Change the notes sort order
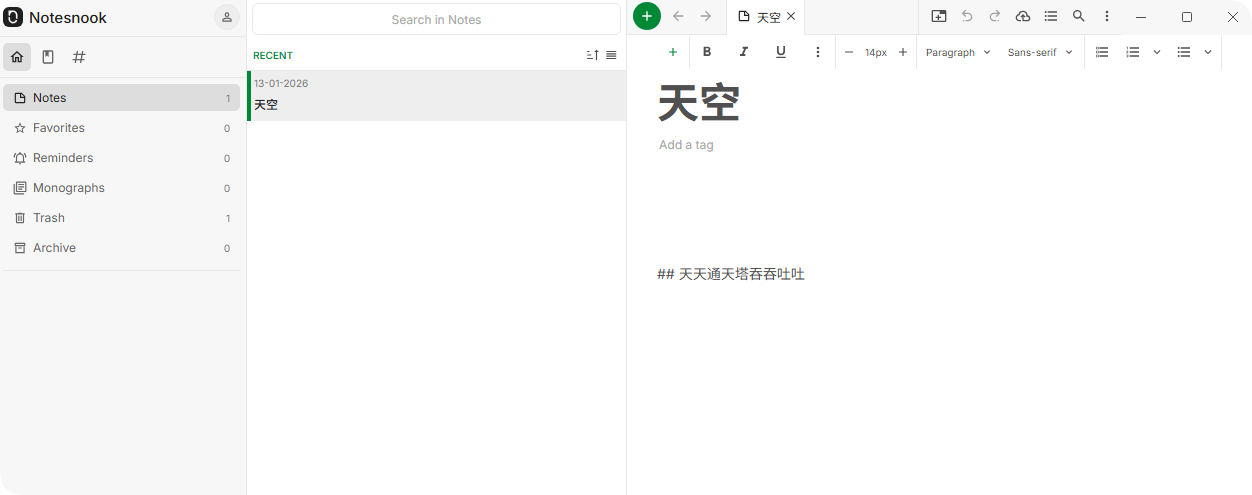 pyautogui.click(x=592, y=56)
